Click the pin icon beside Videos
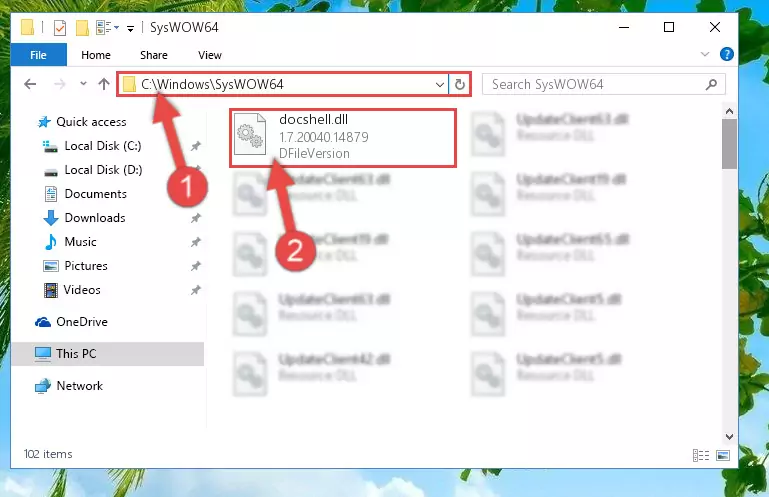Viewport: 769px width, 497px height. tap(196, 290)
